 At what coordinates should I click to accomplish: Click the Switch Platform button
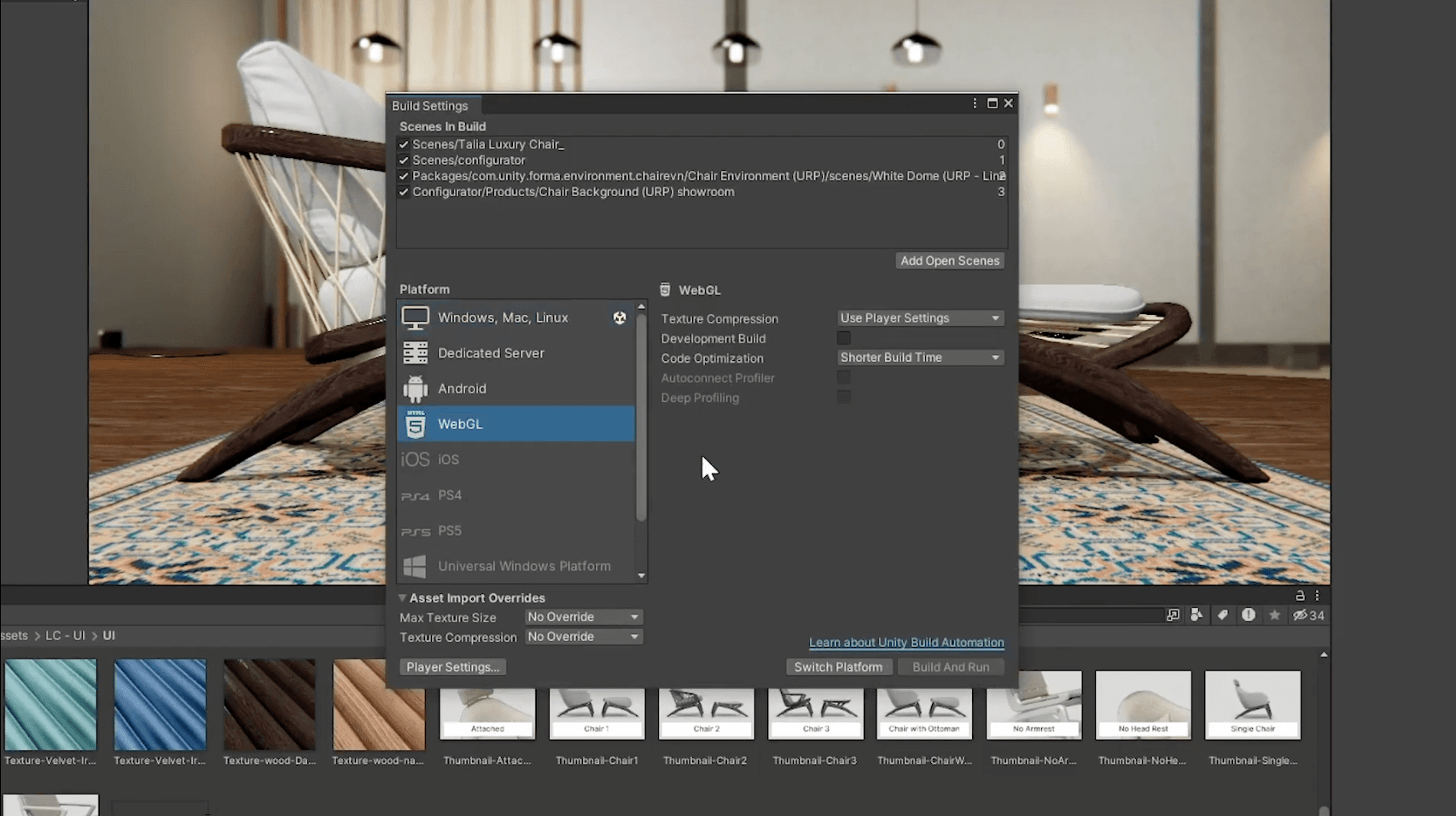click(839, 667)
